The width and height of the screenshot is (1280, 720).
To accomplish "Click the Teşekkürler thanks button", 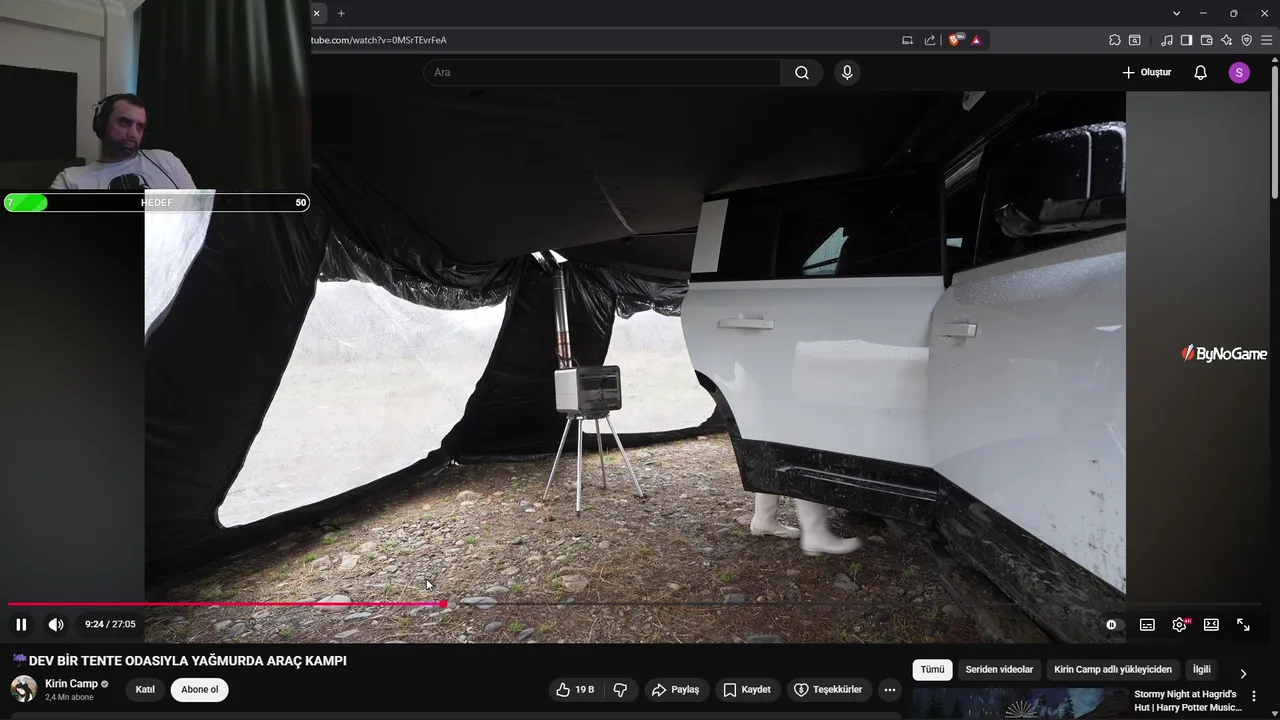I will [828, 689].
